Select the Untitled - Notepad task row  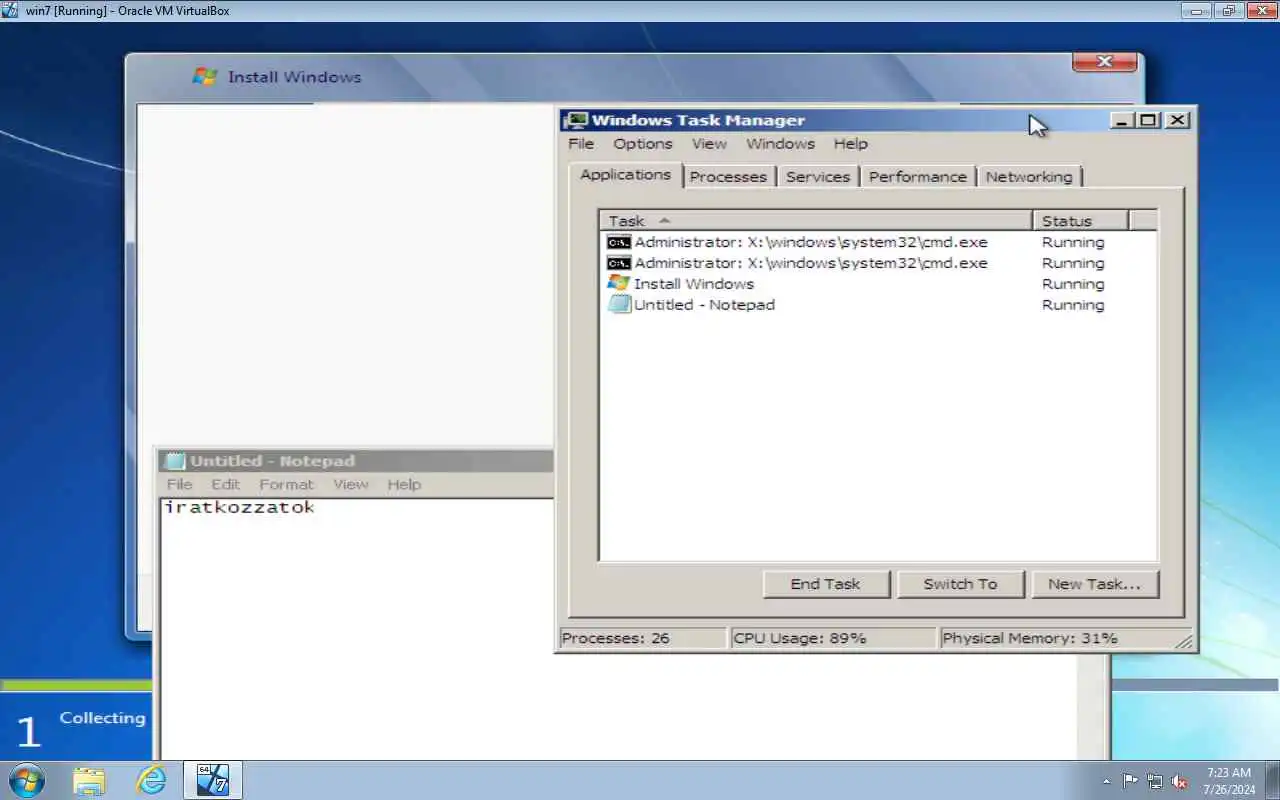[878, 305]
